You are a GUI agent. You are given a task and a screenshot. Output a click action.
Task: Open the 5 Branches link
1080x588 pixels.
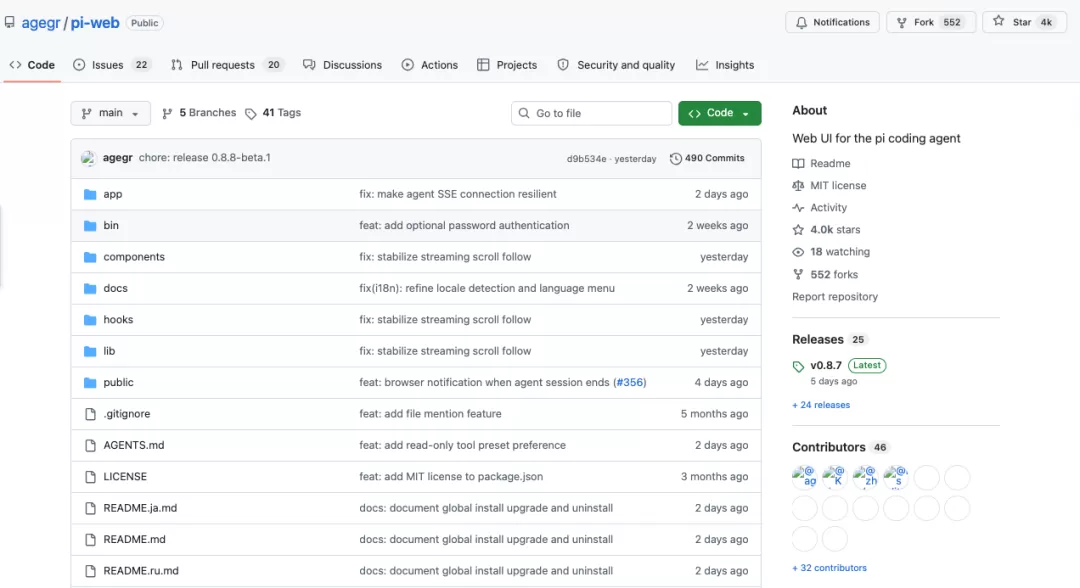(x=199, y=113)
